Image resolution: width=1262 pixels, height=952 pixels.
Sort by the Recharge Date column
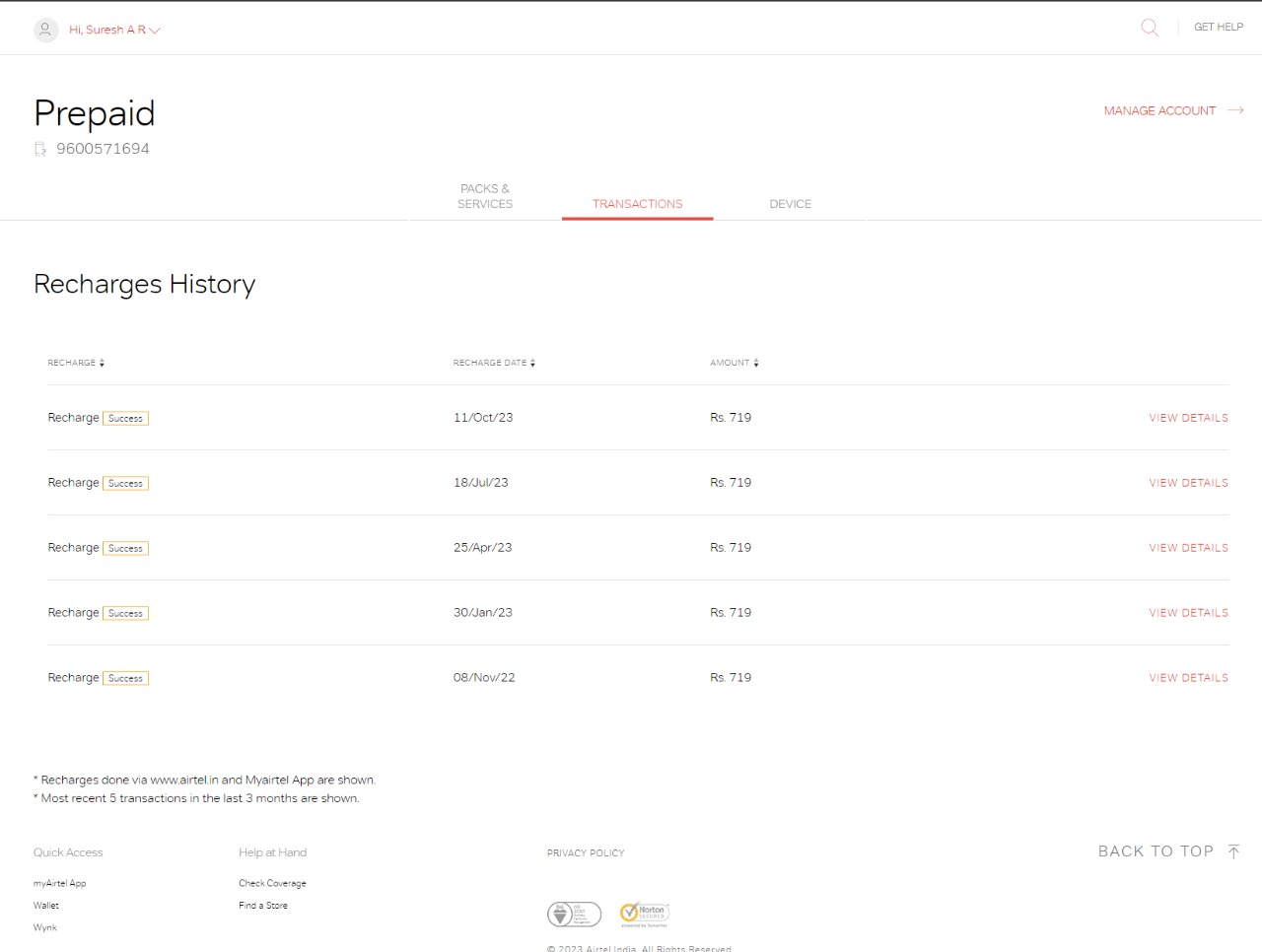pos(494,363)
